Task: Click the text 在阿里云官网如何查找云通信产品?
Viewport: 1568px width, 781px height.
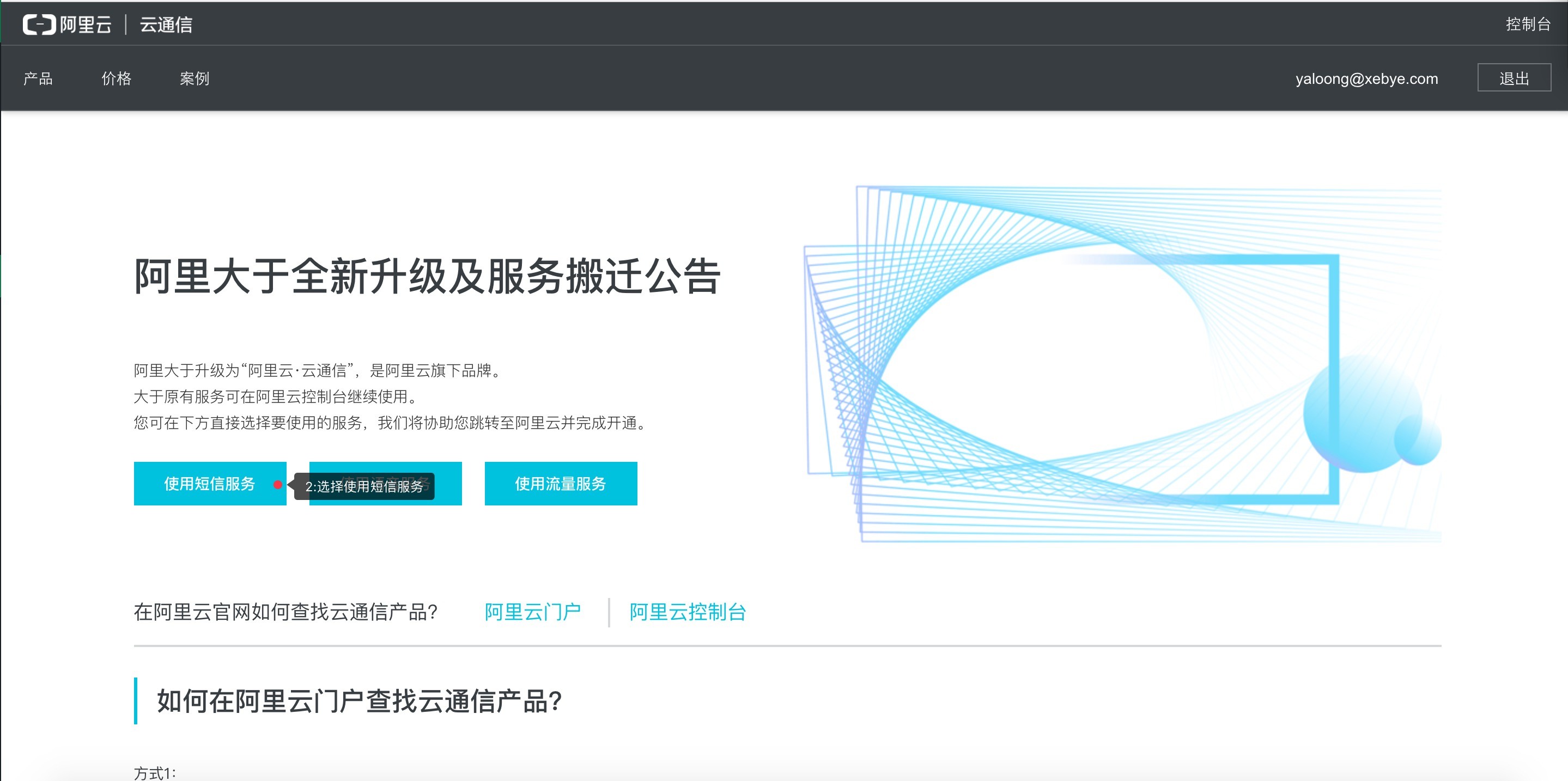Action: pos(286,612)
